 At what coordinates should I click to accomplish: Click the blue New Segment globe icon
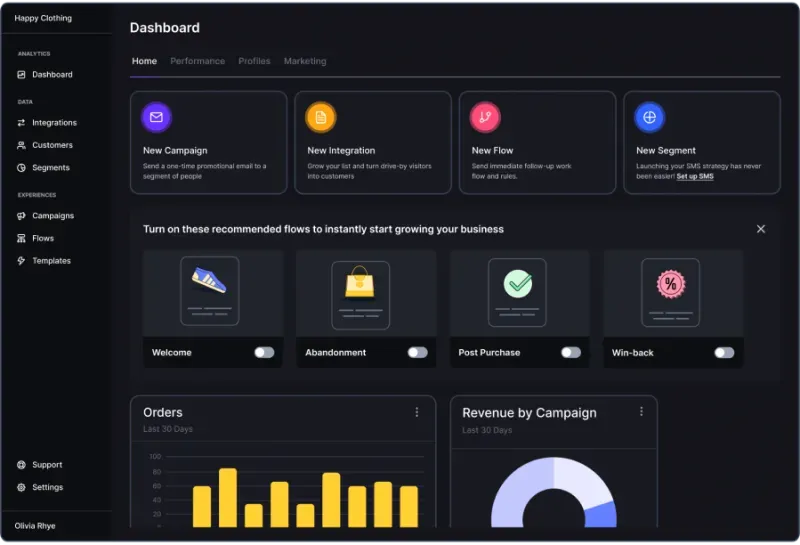tap(649, 117)
